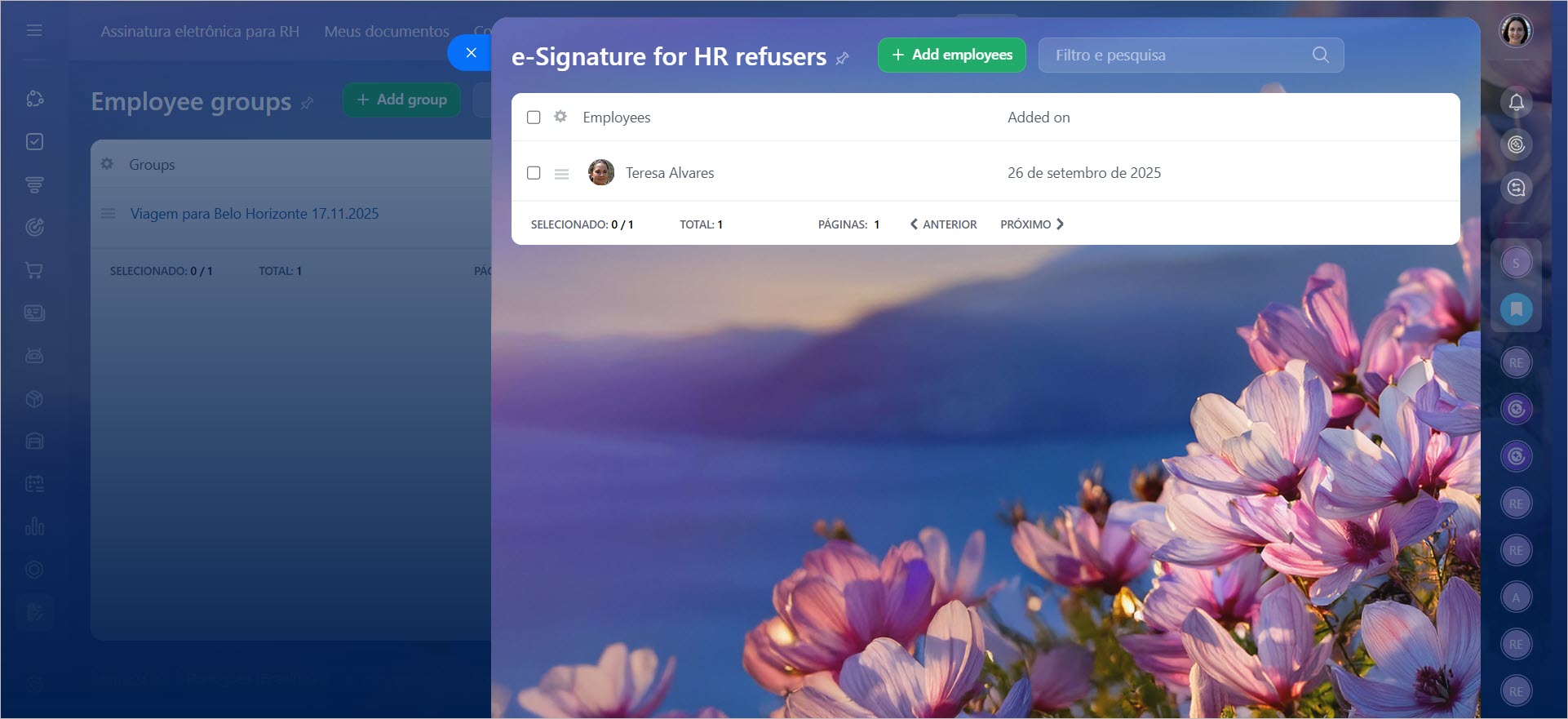
Task: Open row actions menu for Teresa Alvares
Action: (x=561, y=174)
